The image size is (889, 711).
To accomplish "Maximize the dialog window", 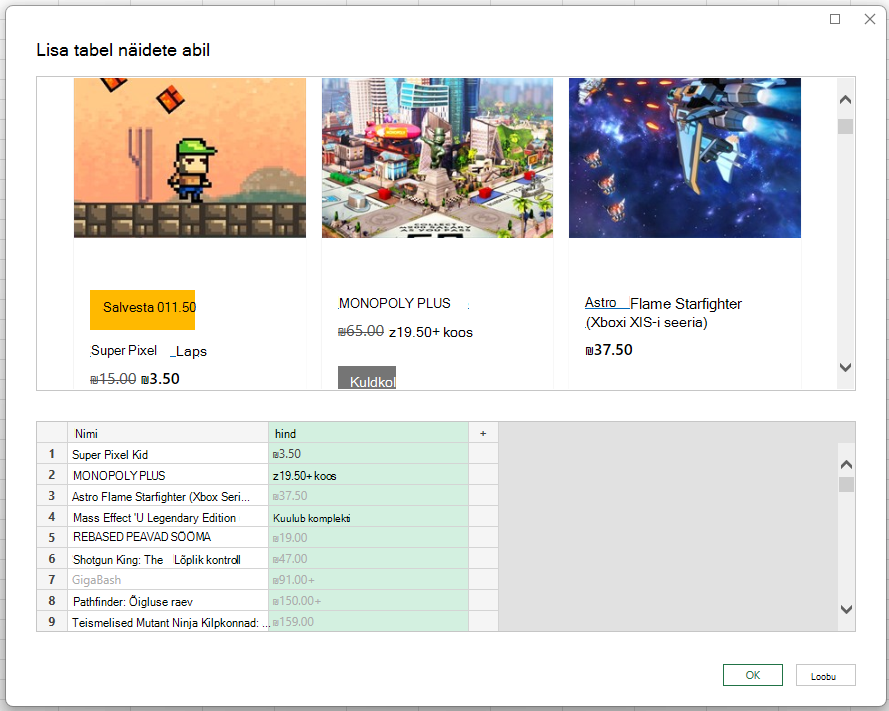I will tap(835, 19).
